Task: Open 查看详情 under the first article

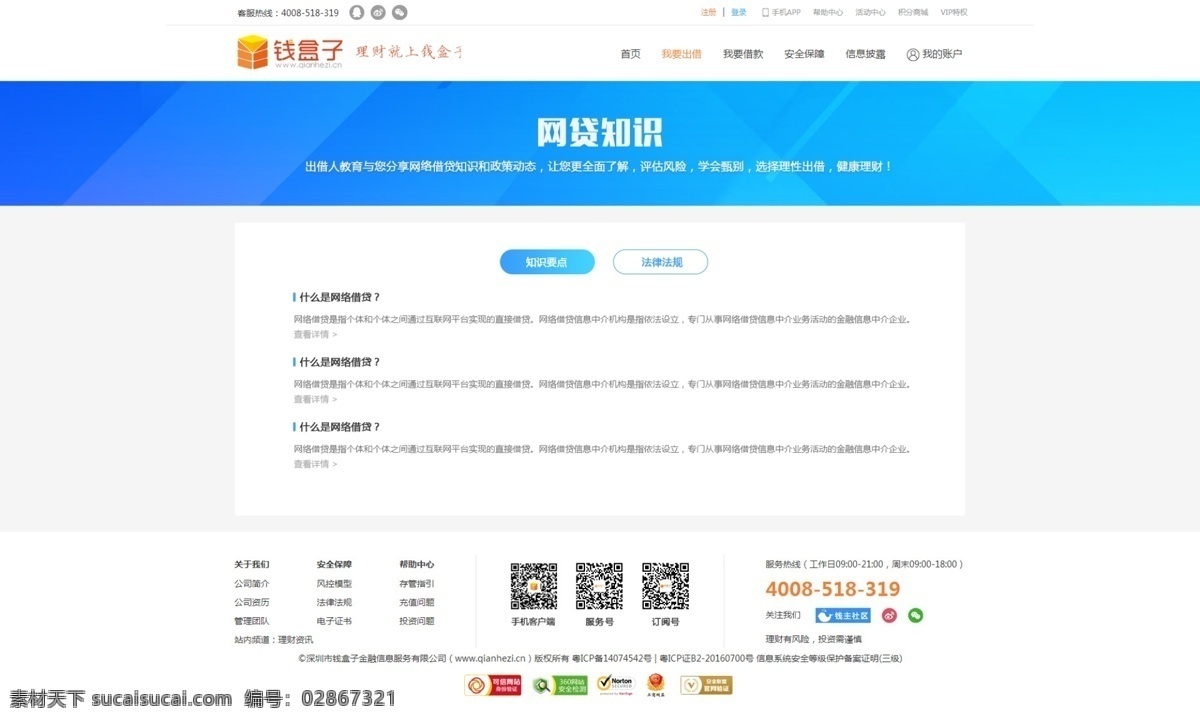Action: 315,335
